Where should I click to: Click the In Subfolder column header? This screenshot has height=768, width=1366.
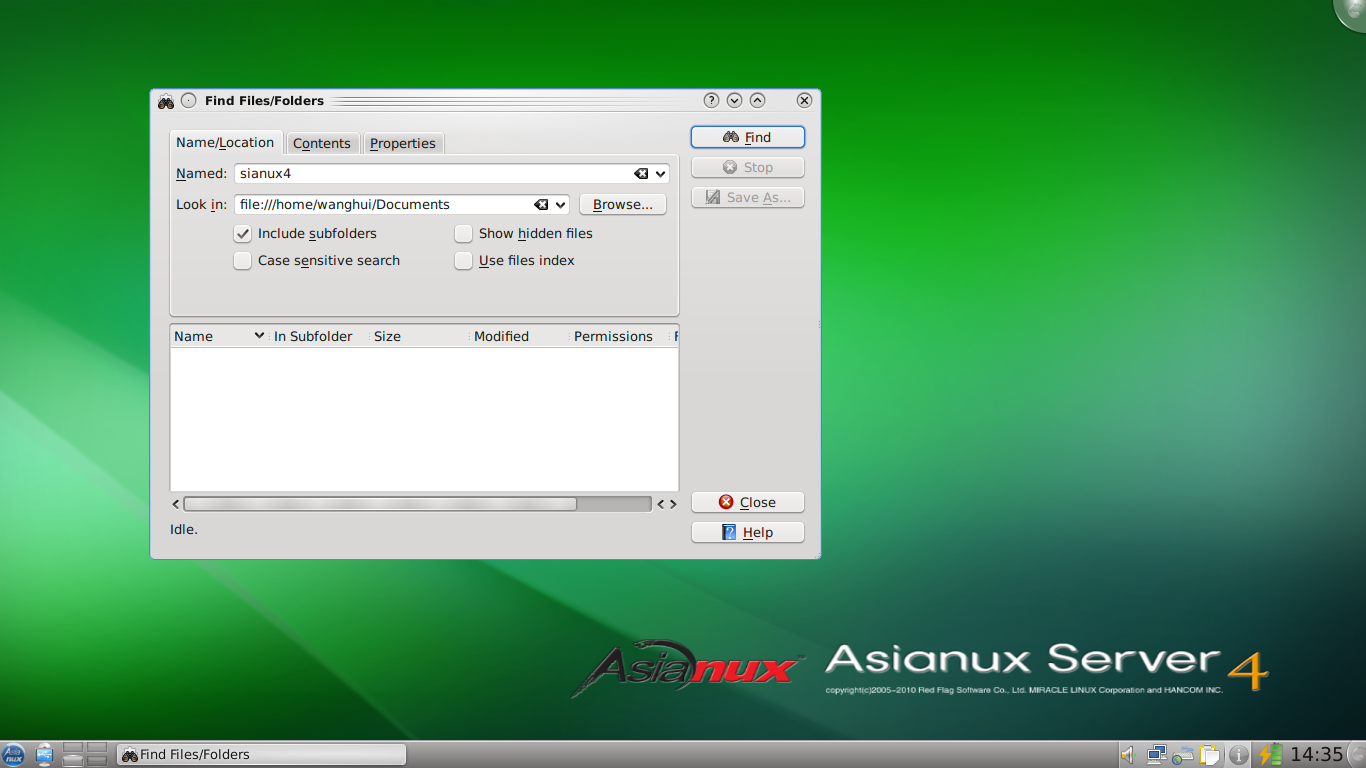319,336
